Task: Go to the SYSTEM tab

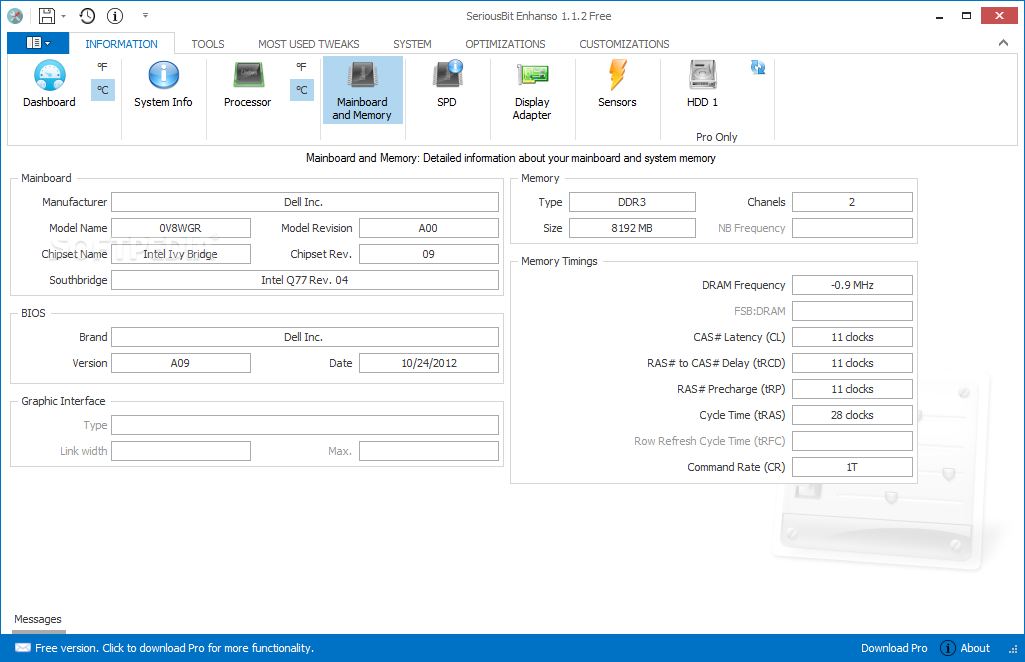Action: click(412, 44)
